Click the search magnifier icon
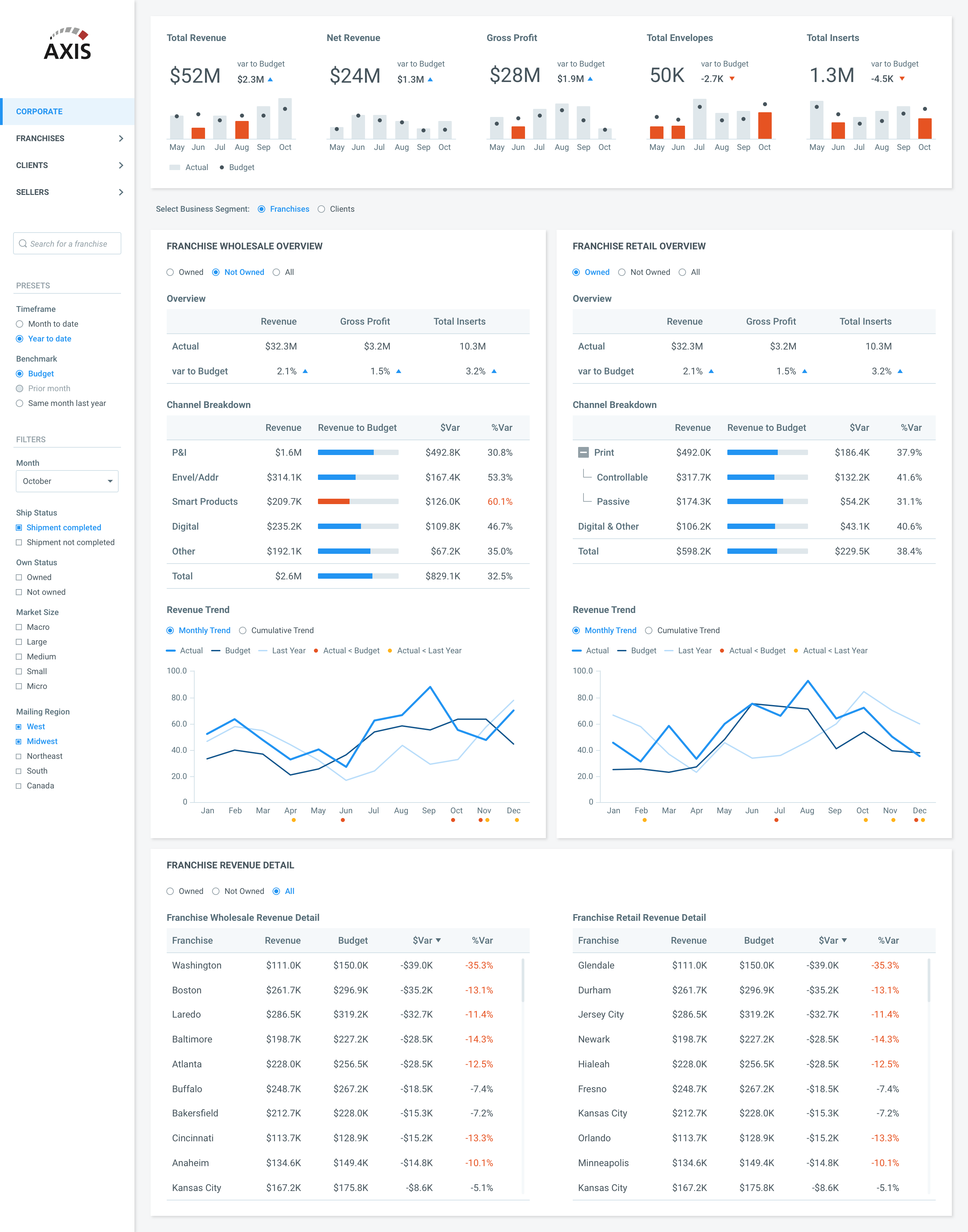968x1232 pixels. [x=23, y=244]
